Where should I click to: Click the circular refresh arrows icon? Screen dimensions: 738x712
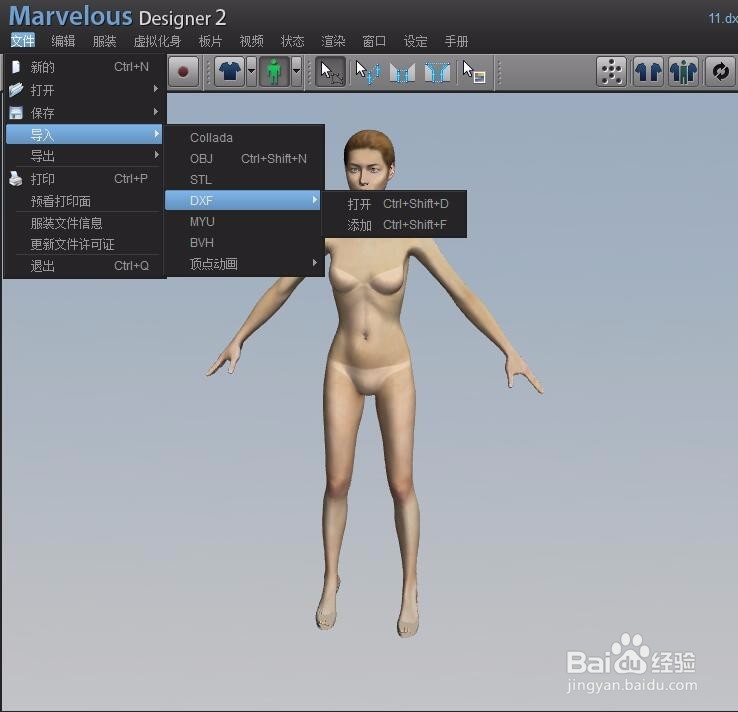720,72
